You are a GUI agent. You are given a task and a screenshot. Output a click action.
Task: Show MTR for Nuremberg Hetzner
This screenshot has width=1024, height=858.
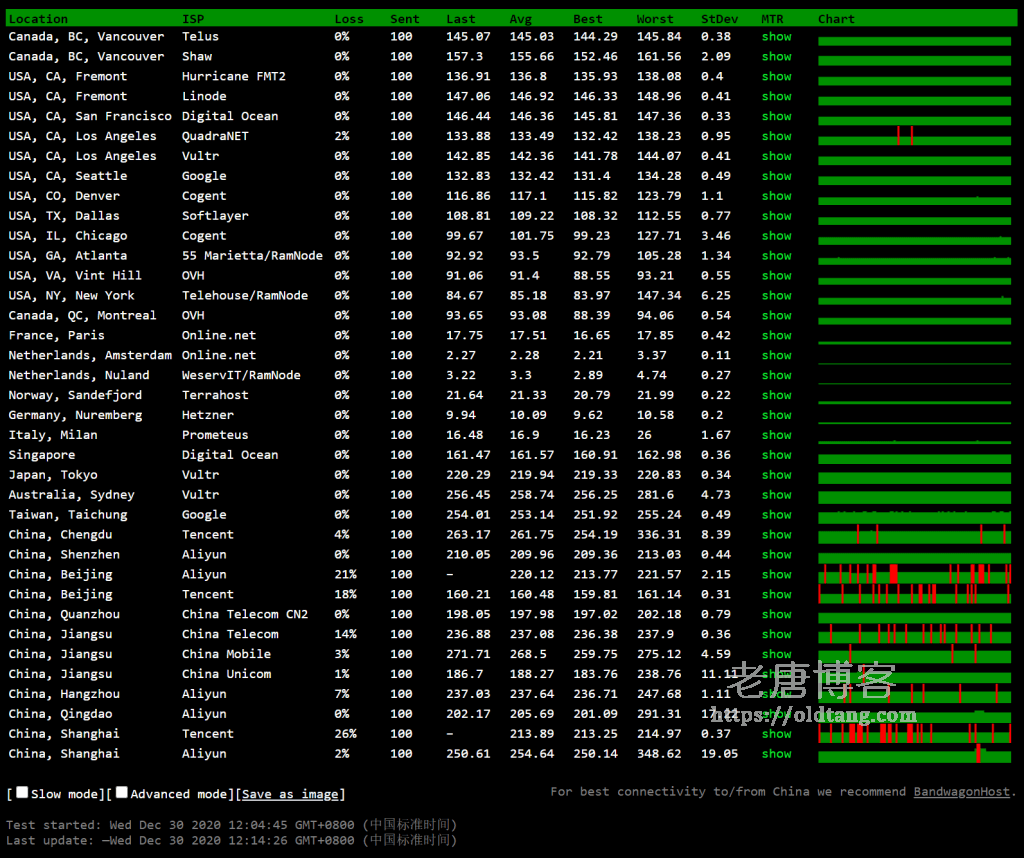coord(776,415)
